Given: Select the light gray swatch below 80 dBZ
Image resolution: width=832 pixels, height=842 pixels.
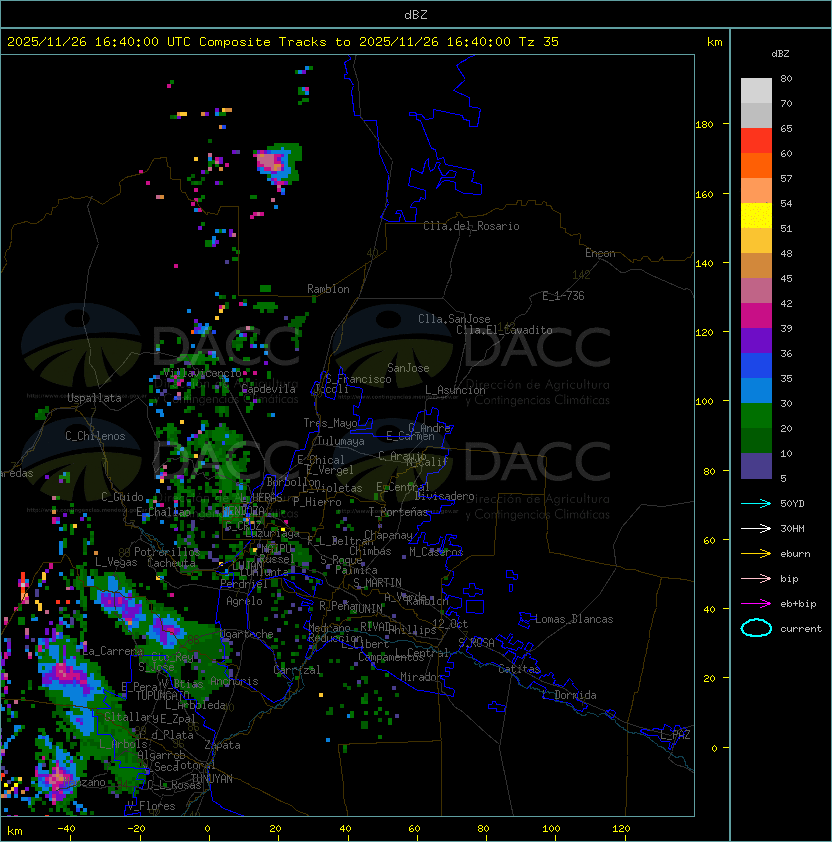Looking at the screenshot, I should (x=756, y=90).
